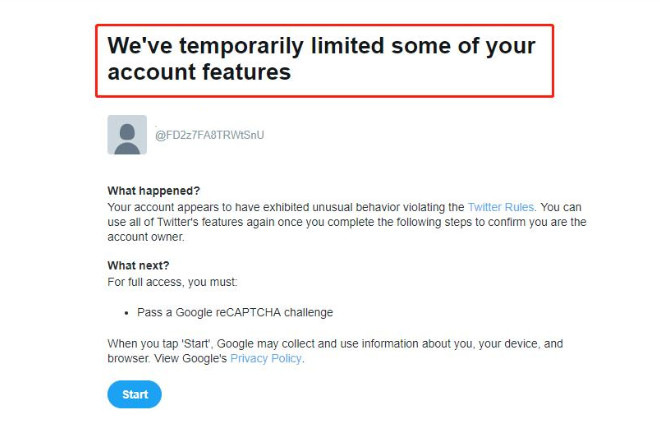
Task: Select the @FD2z7FA8TRWtSnU username handle
Action: [210, 135]
